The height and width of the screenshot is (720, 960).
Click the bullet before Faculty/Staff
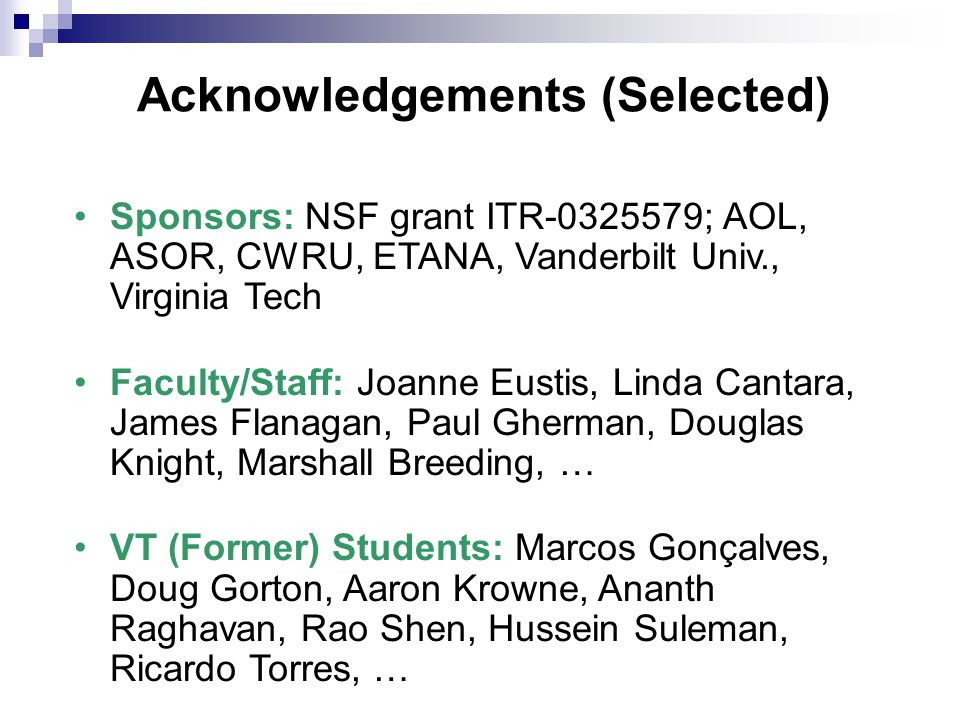point(80,383)
